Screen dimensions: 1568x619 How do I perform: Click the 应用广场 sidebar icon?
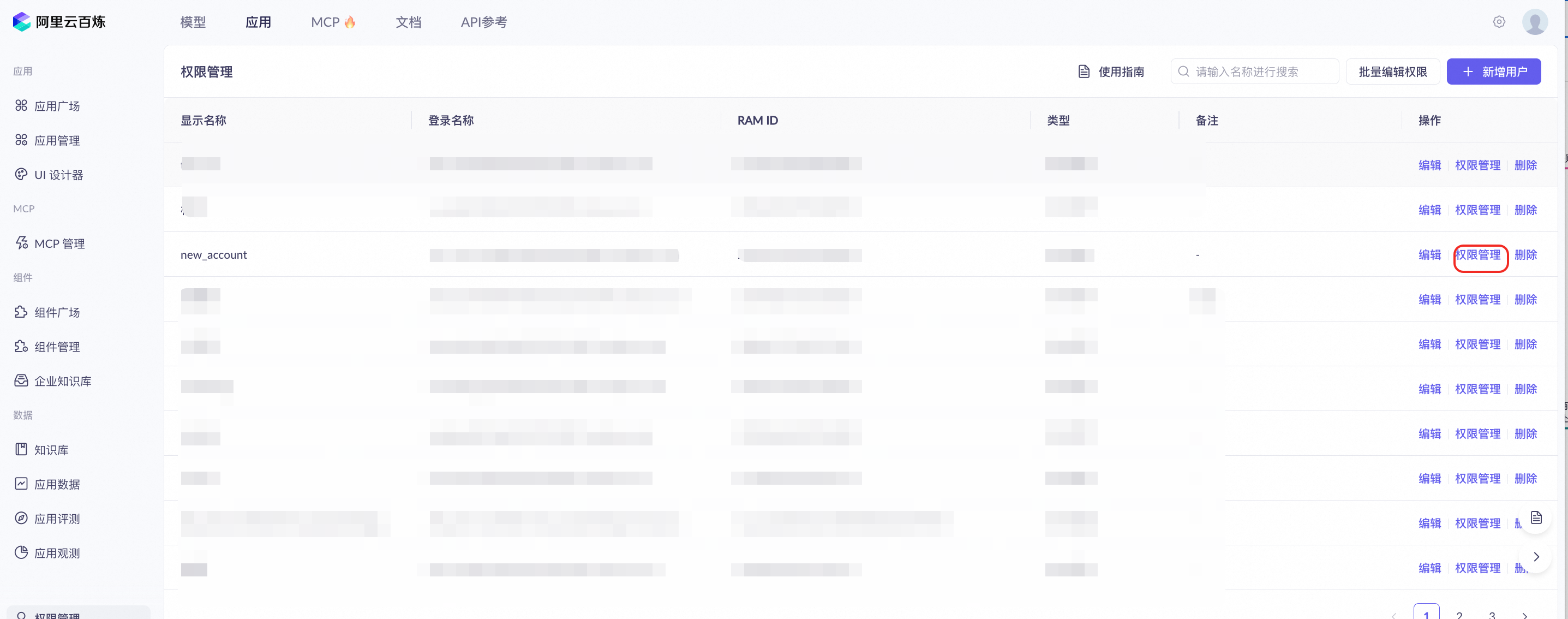tap(21, 105)
